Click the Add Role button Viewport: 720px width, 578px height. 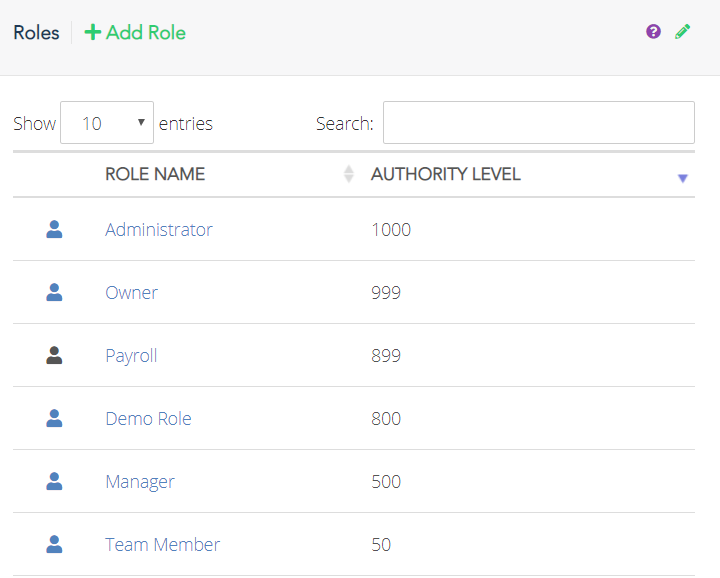[135, 33]
